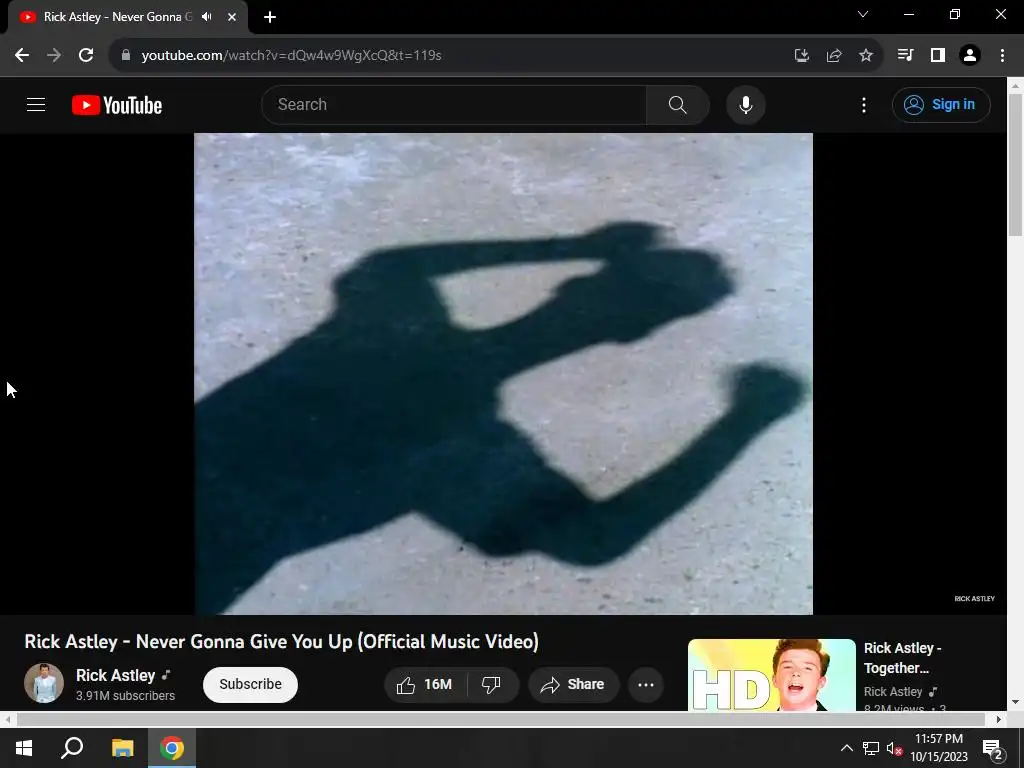Viewport: 1024px width, 768px height.
Task: Open the Chrome profile avatar icon
Action: (970, 56)
